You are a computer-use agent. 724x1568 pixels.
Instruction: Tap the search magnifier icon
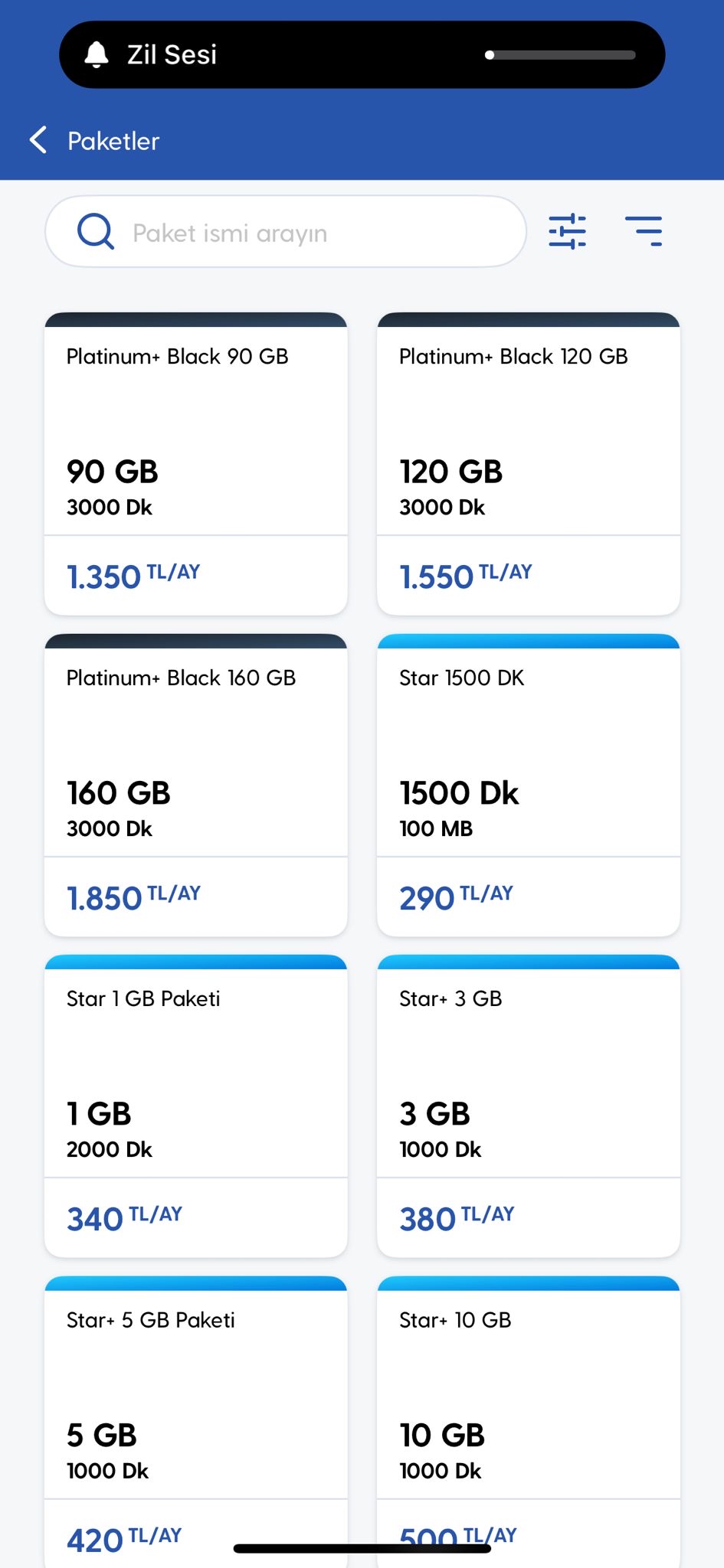[x=96, y=231]
